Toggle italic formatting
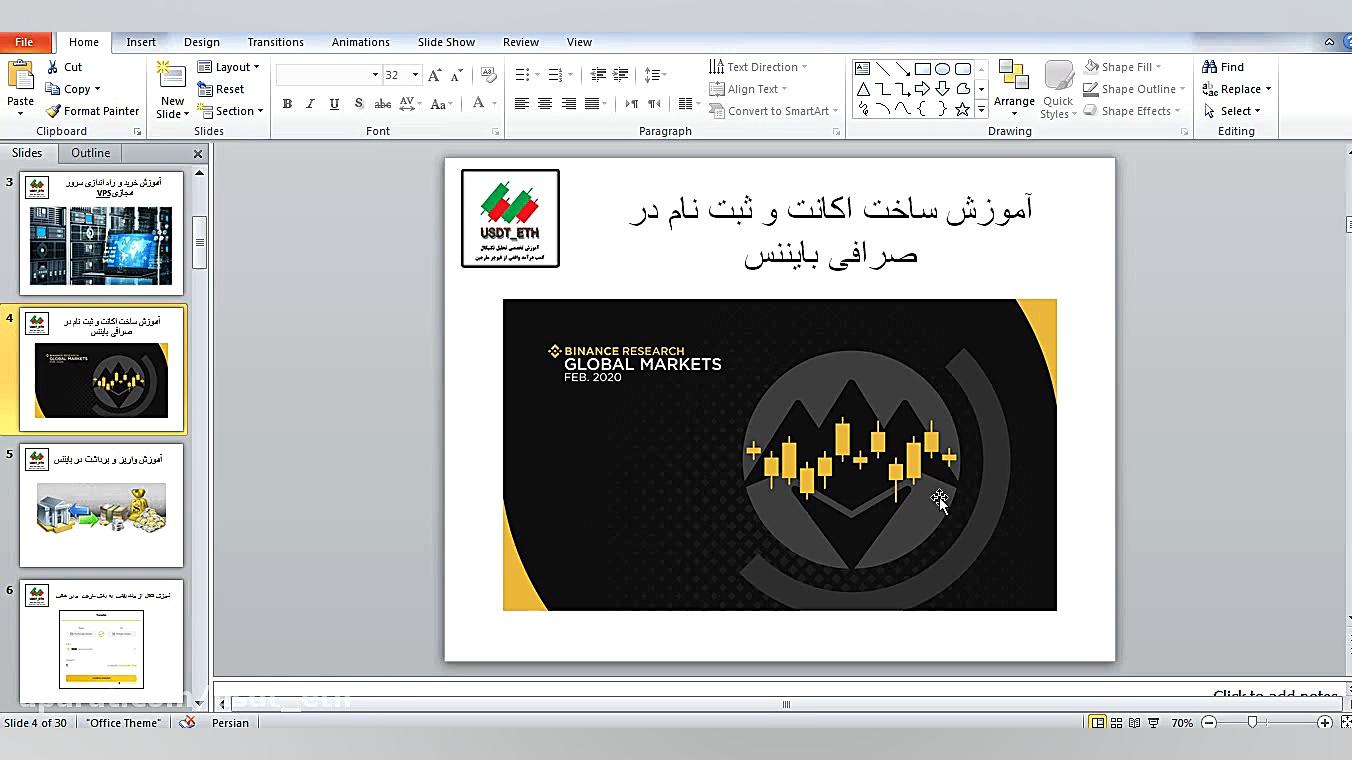This screenshot has height=760, width=1352. (x=310, y=103)
